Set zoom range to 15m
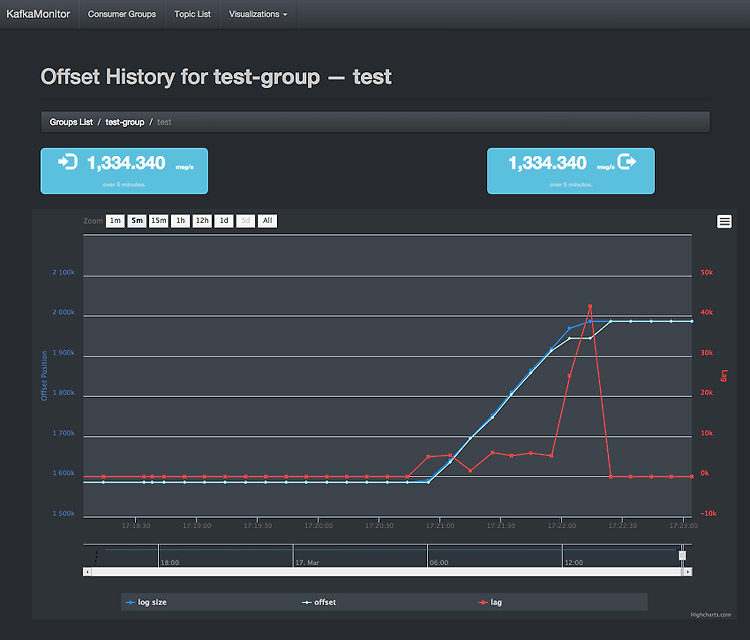750x640 pixels. [x=158, y=221]
